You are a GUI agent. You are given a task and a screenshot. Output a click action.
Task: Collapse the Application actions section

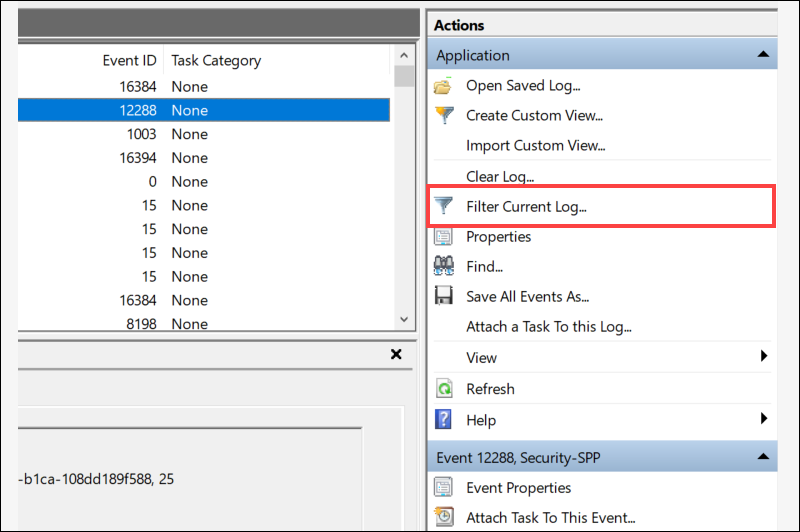click(x=763, y=54)
